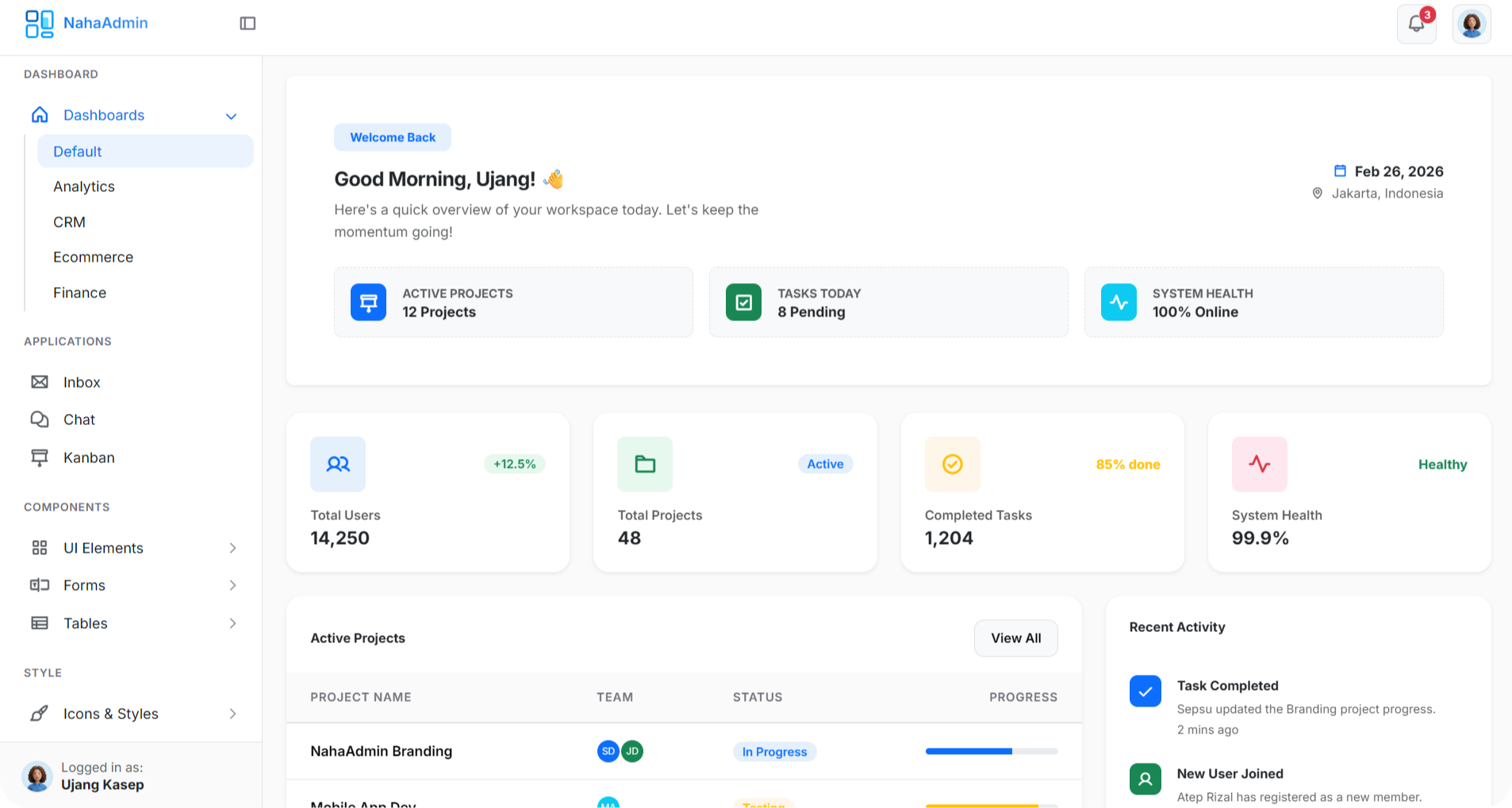This screenshot has height=808, width=1512.
Task: Click the Tasks Today green checkbox icon
Action: (743, 302)
